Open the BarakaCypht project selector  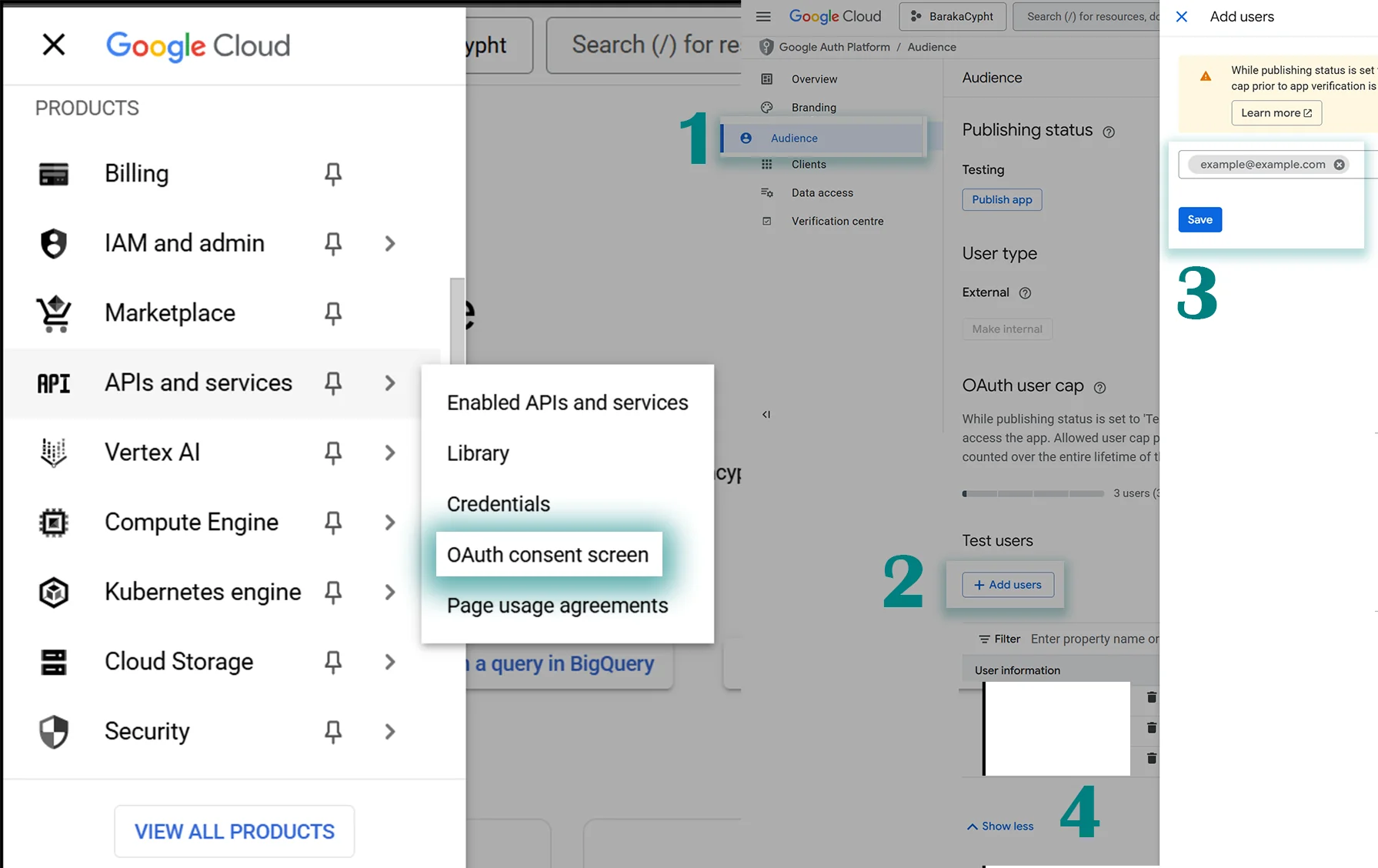pos(953,16)
